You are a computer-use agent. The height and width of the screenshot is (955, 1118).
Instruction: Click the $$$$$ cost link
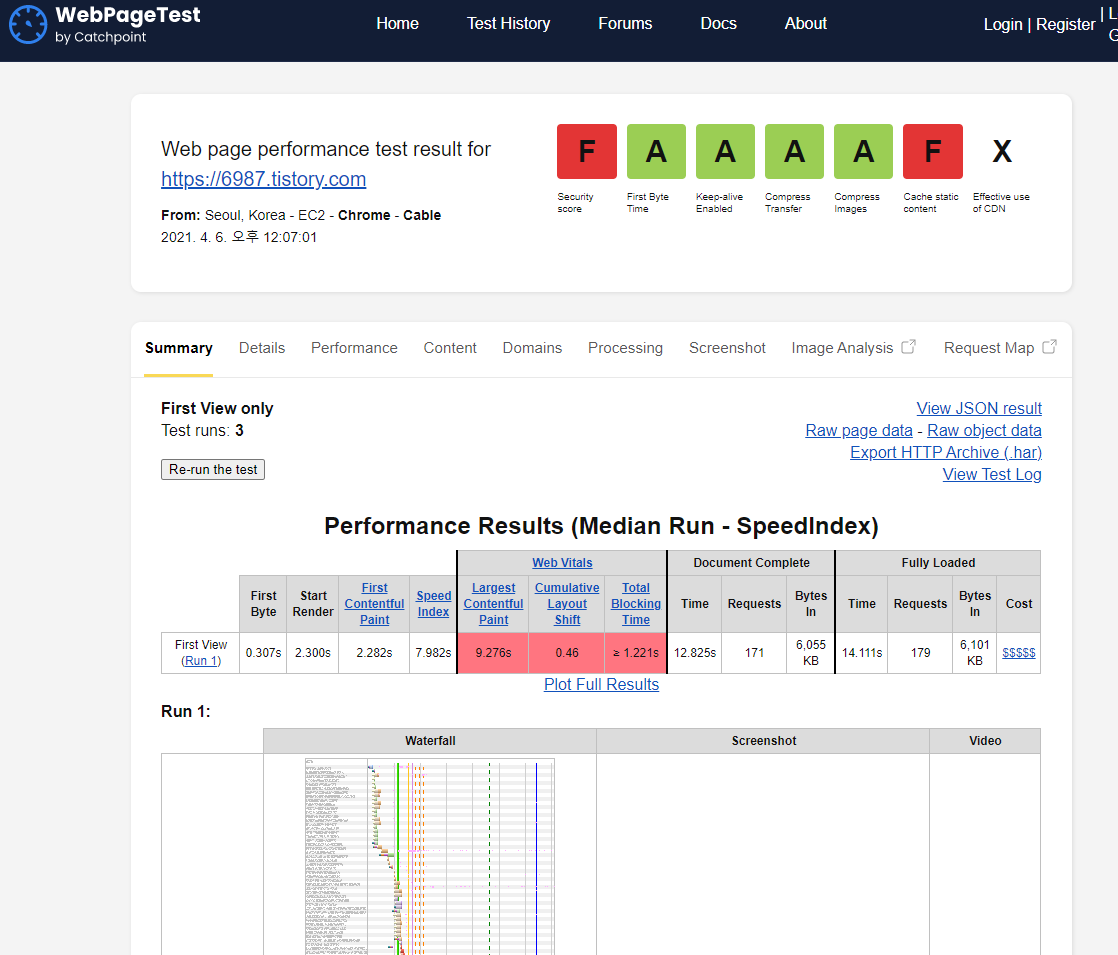point(1019,653)
